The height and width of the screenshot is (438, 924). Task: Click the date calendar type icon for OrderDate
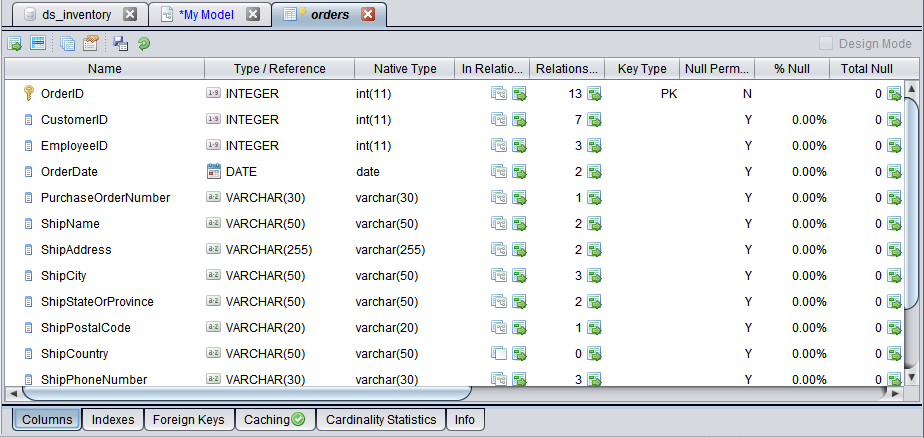coord(213,172)
